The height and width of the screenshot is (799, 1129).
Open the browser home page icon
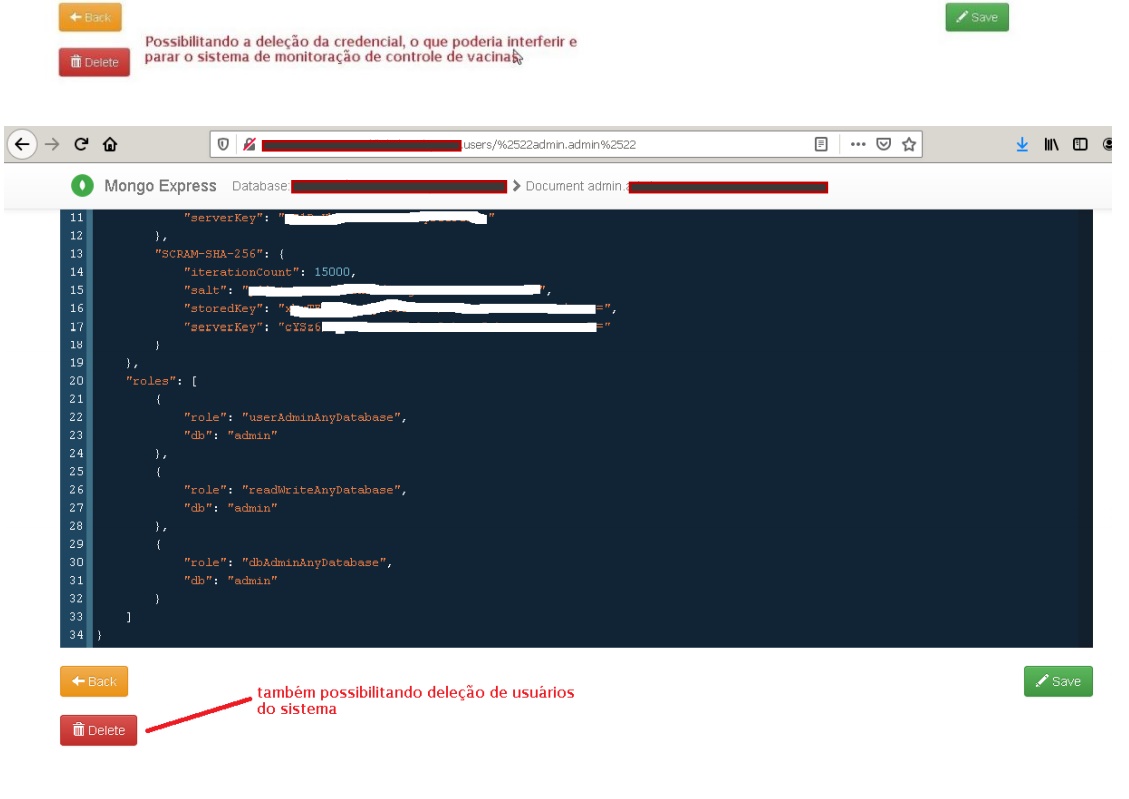pyautogui.click(x=109, y=144)
